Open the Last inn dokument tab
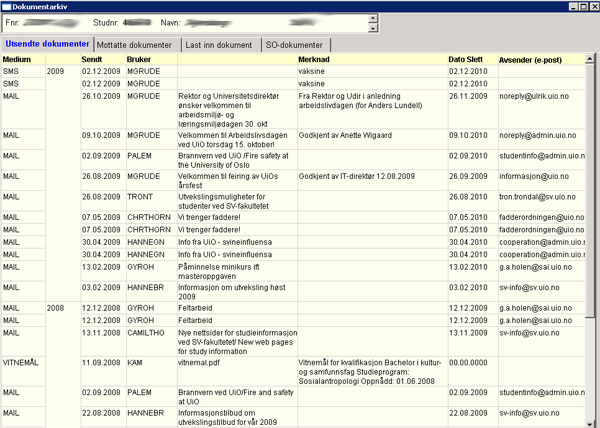 [219, 45]
